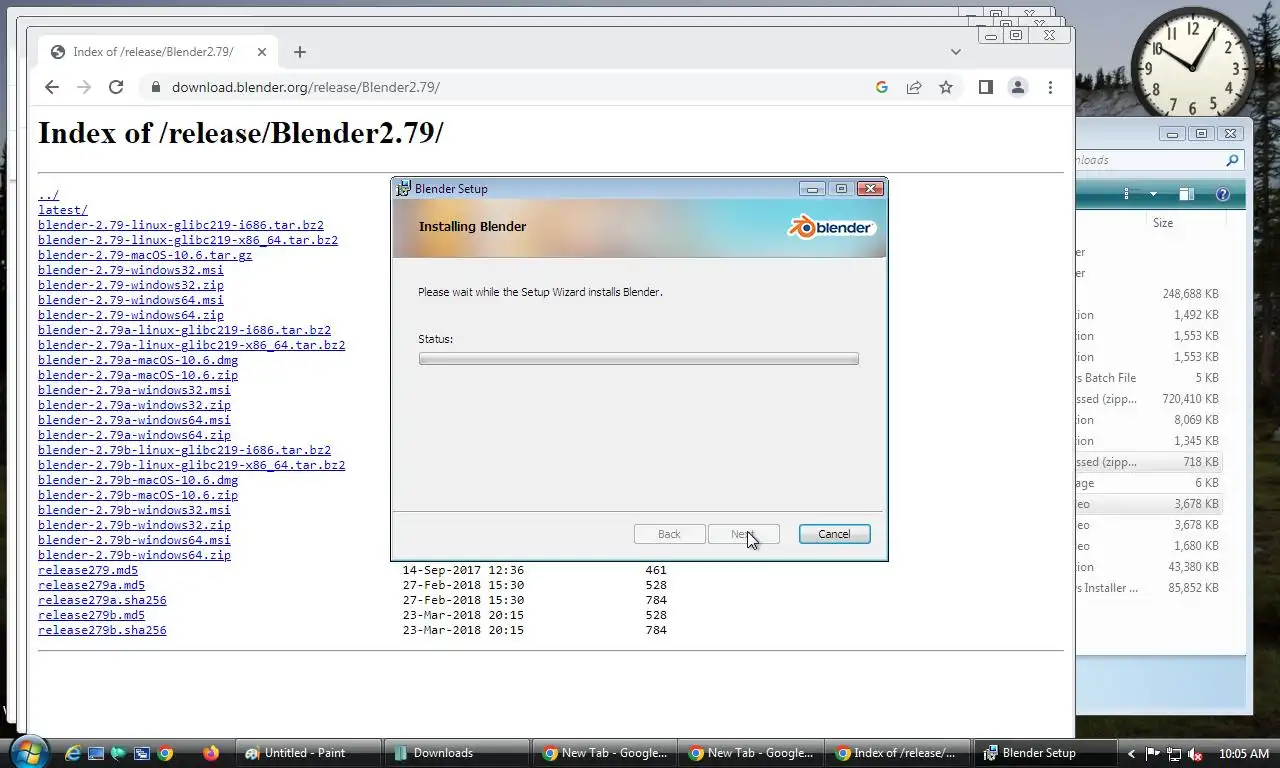
Task: Open network icon in system tray
Action: (1174, 754)
